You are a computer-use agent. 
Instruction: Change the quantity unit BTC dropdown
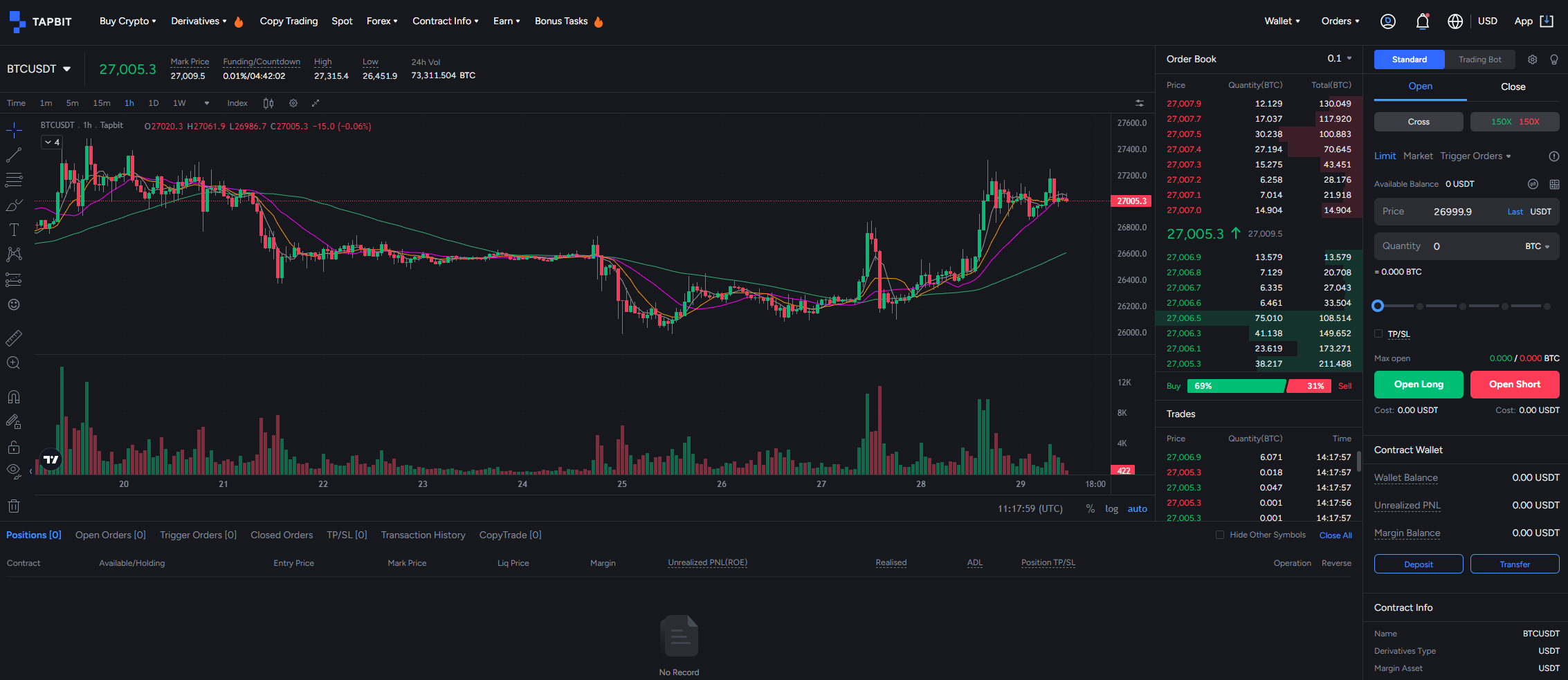pos(1538,246)
